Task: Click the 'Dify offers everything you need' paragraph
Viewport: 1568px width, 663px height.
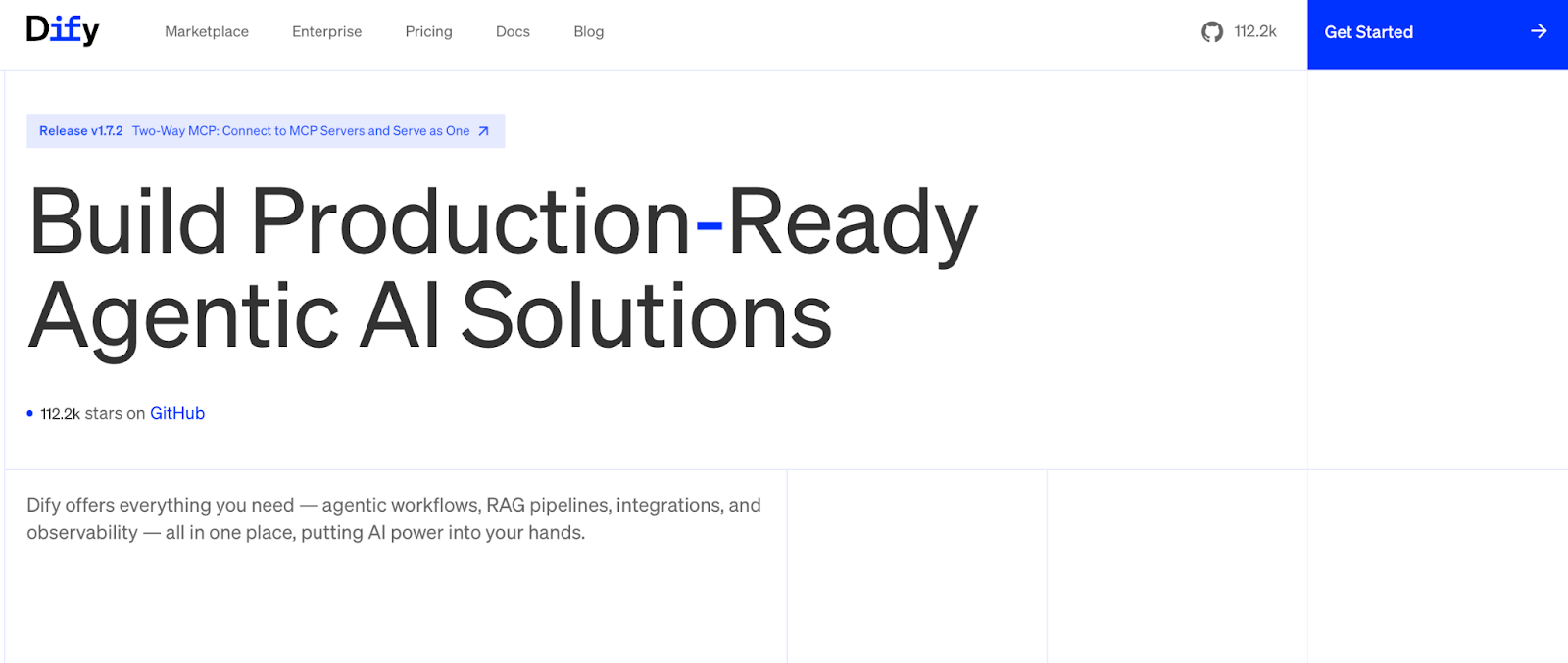Action: (393, 519)
